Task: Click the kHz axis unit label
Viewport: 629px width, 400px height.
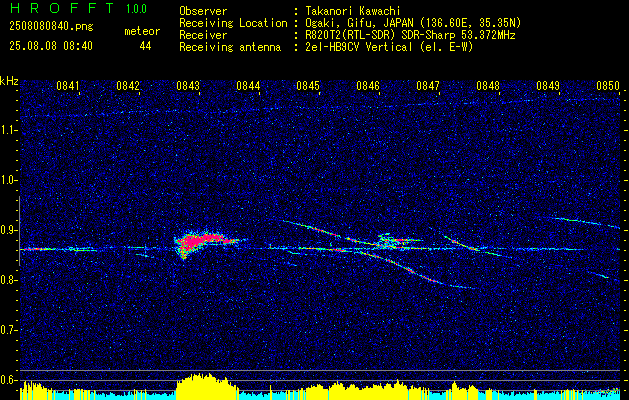Action: (x=9, y=81)
